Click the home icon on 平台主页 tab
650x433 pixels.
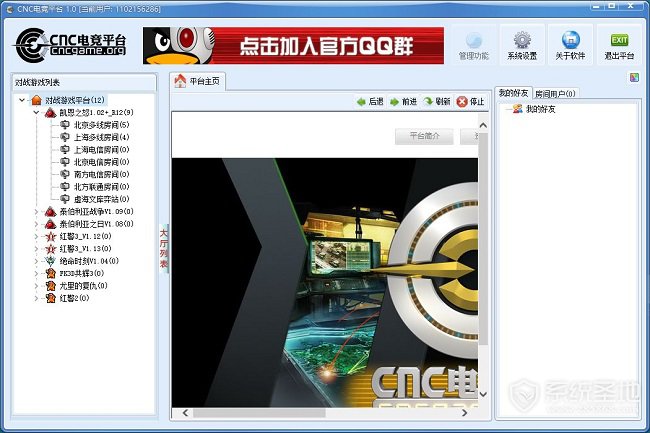(x=180, y=81)
